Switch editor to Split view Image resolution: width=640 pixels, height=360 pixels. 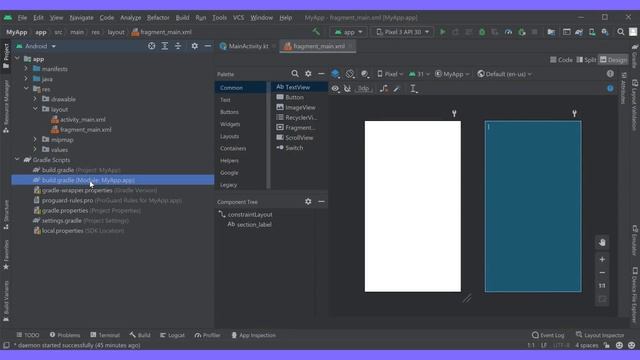(x=587, y=60)
